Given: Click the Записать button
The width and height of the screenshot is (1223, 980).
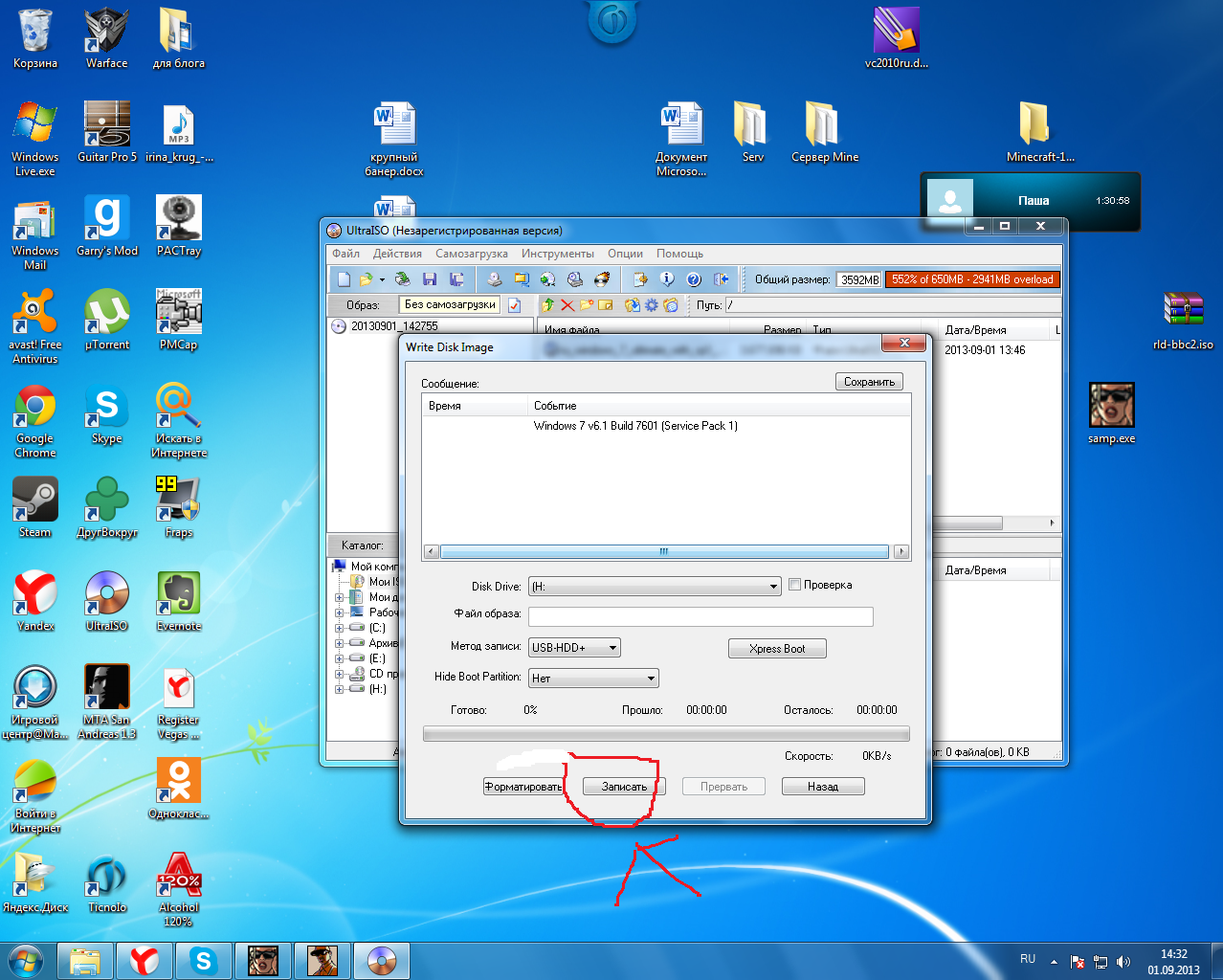Looking at the screenshot, I should click(x=624, y=787).
